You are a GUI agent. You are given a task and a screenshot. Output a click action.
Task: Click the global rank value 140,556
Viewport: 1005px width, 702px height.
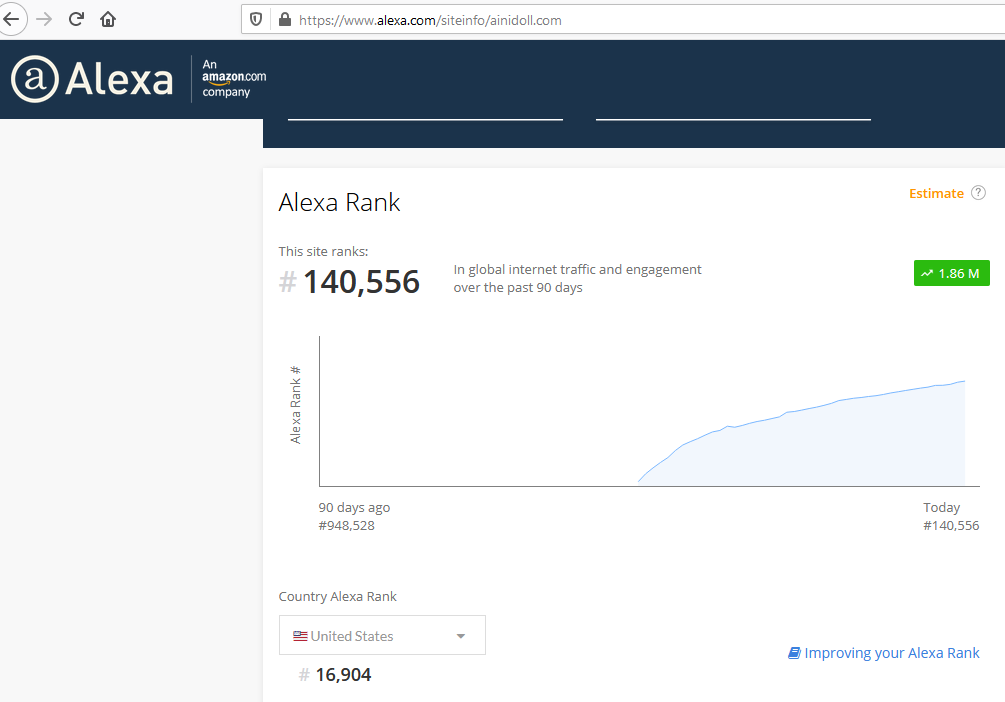coord(361,282)
